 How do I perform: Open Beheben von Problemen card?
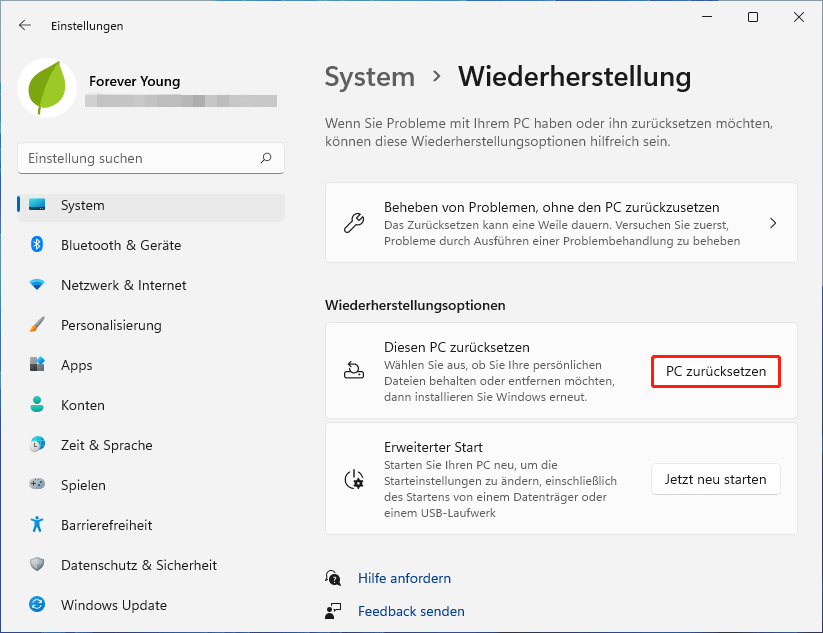pos(561,223)
